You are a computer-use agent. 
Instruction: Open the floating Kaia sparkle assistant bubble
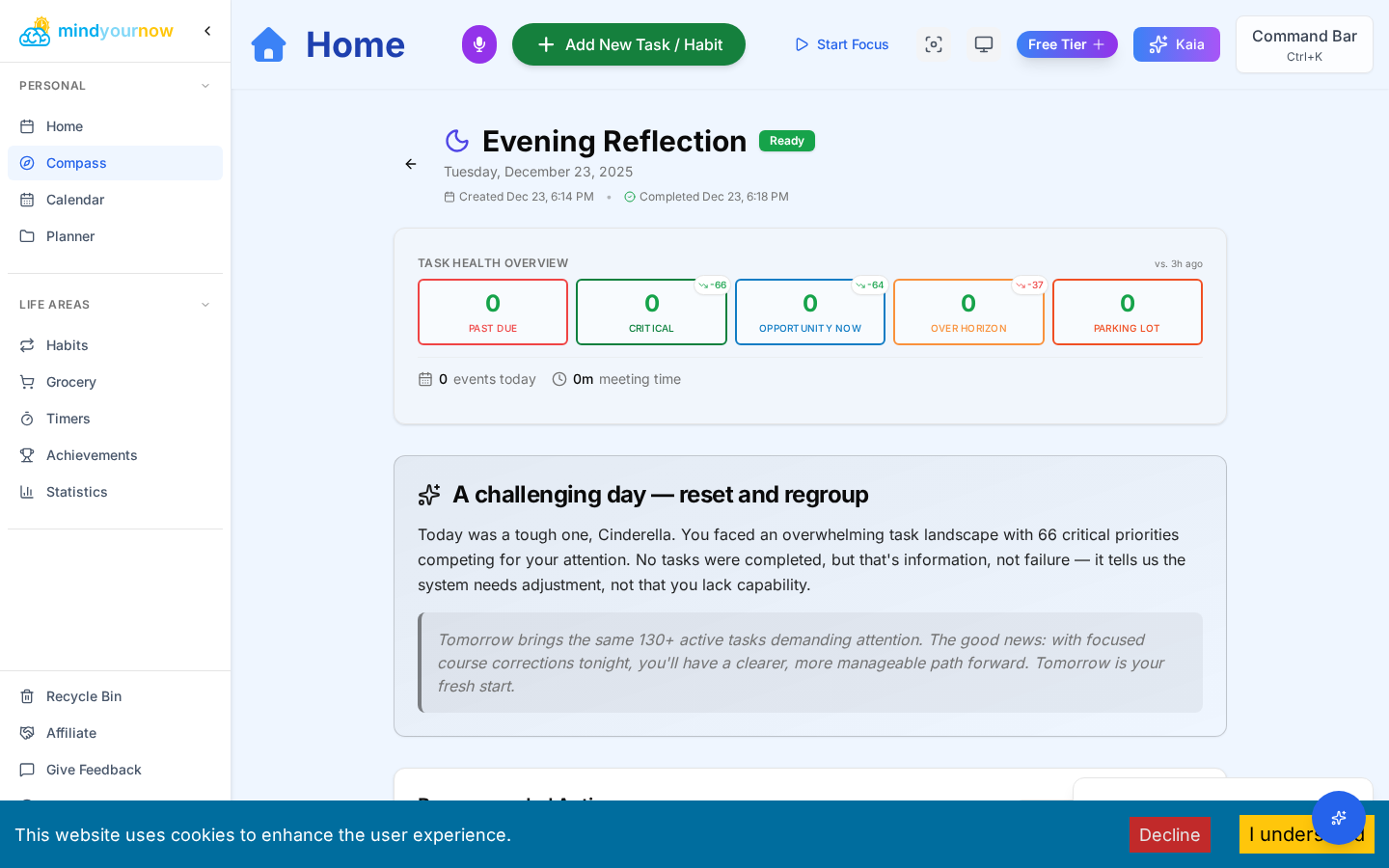1339,818
